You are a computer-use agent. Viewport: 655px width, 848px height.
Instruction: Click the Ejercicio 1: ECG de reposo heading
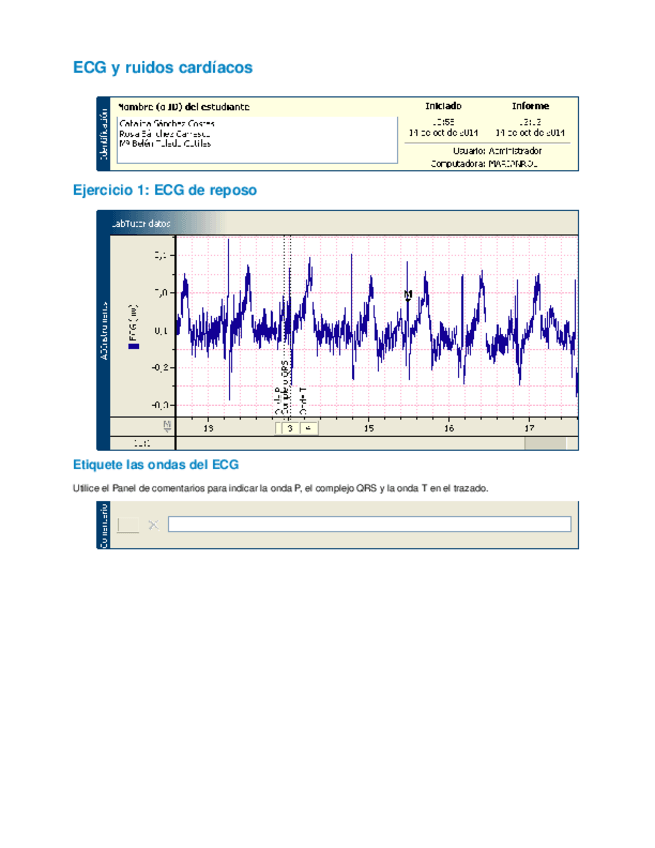tap(165, 191)
